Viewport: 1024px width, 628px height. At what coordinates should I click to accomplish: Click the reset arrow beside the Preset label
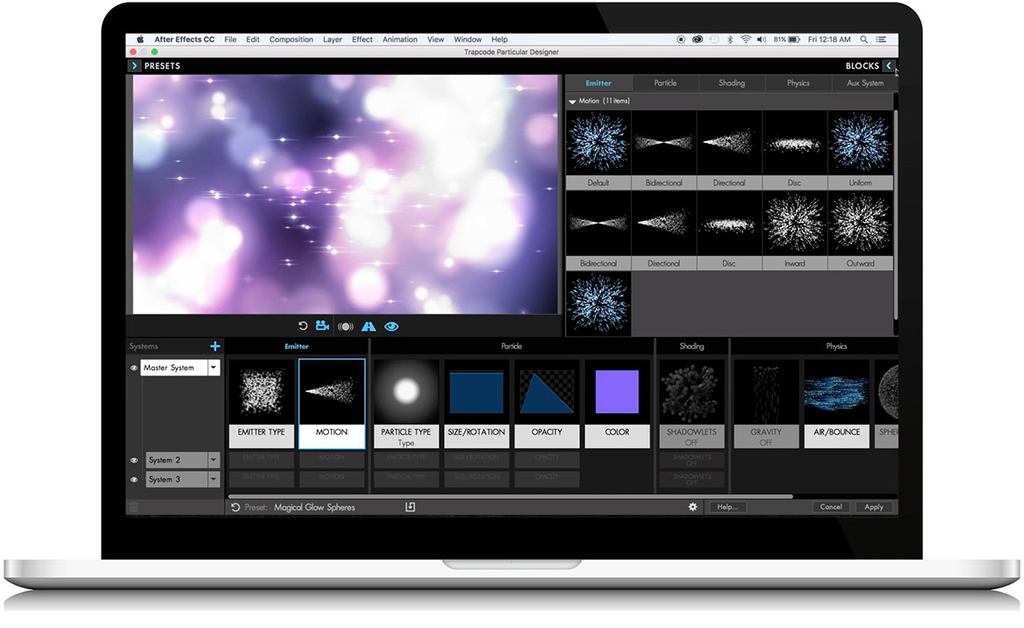(236, 507)
